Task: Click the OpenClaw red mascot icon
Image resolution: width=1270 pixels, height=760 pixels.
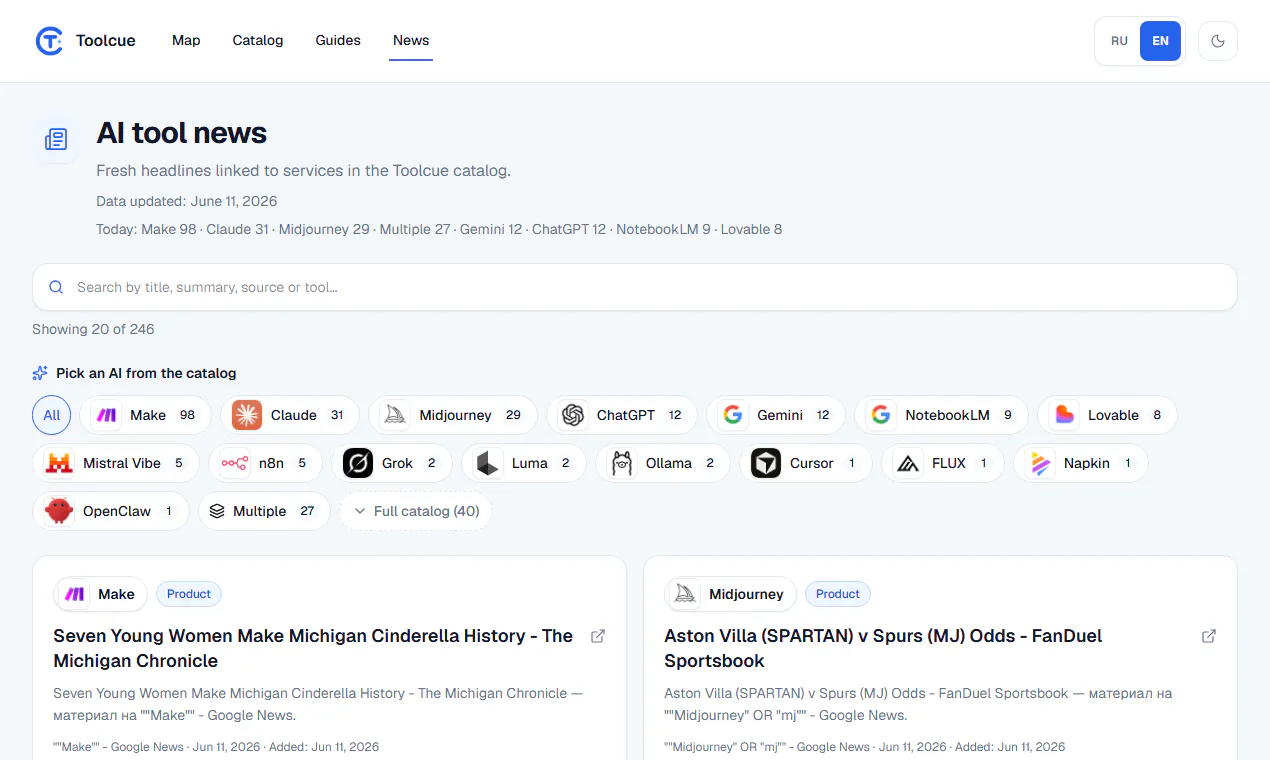Action: [x=59, y=511]
